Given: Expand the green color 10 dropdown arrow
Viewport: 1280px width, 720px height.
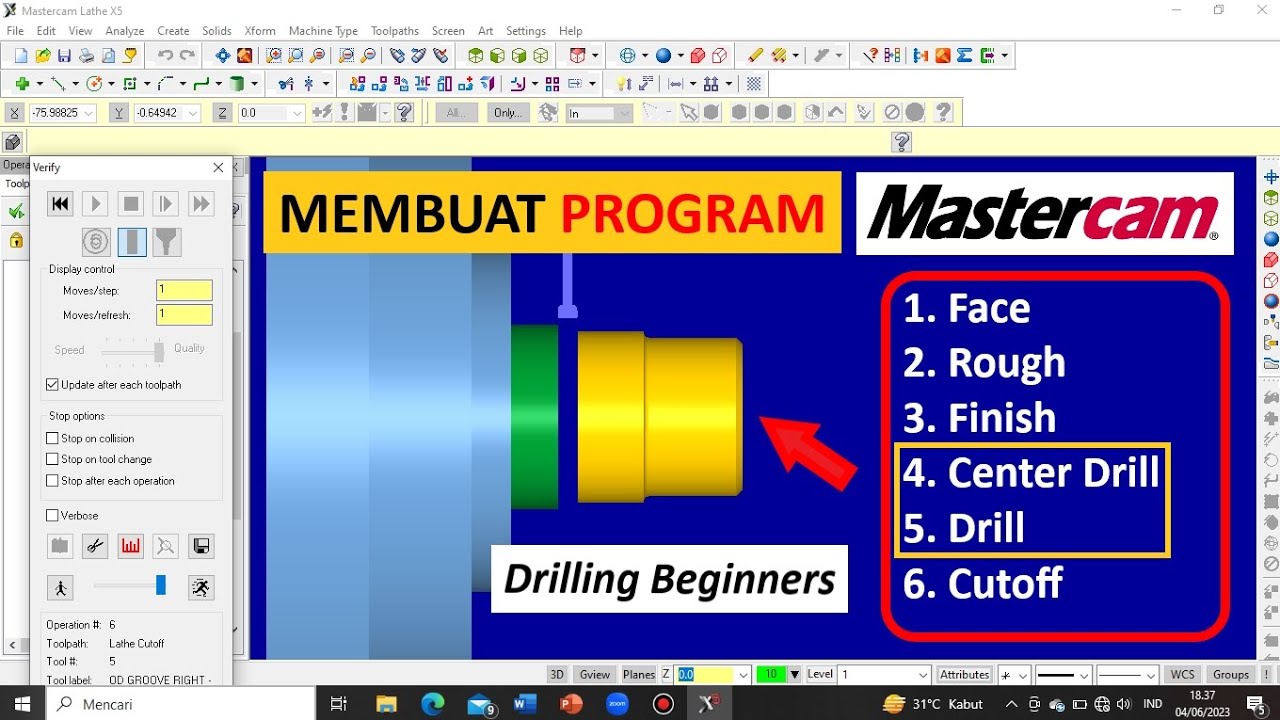Looking at the screenshot, I should pyautogui.click(x=794, y=675).
